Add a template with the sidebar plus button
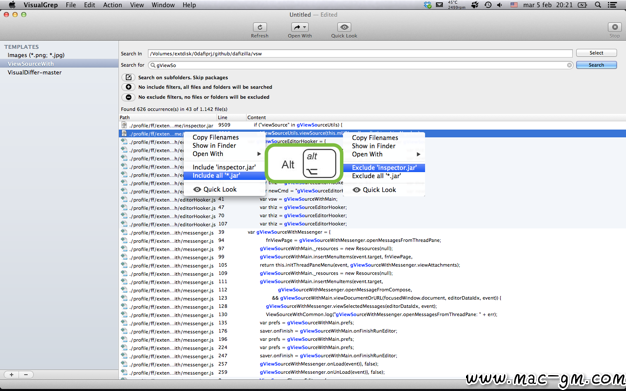Image resolution: width=626 pixels, height=391 pixels. pyautogui.click(x=12, y=375)
